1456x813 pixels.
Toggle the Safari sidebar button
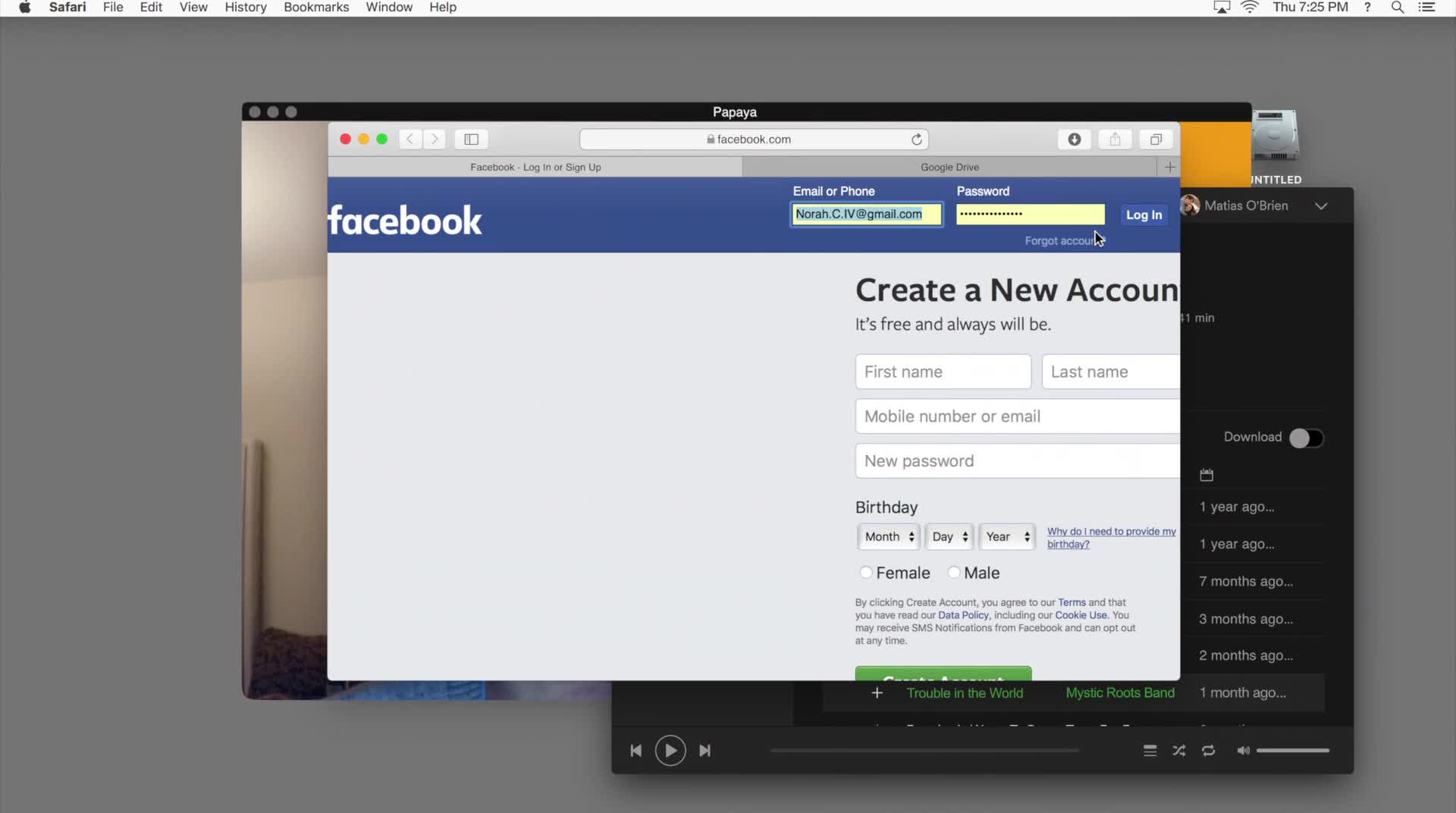coord(471,139)
